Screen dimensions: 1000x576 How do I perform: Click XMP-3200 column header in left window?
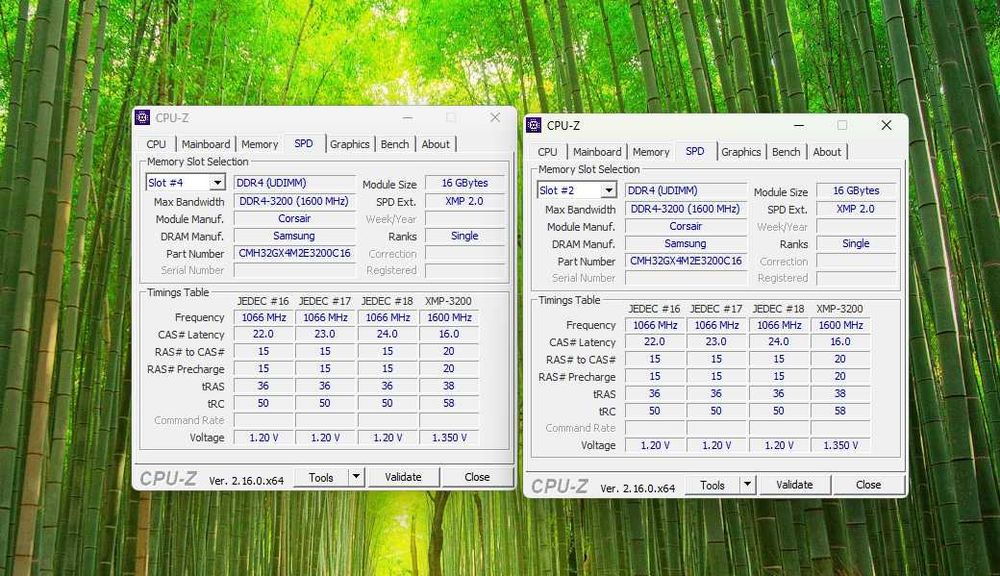[448, 300]
